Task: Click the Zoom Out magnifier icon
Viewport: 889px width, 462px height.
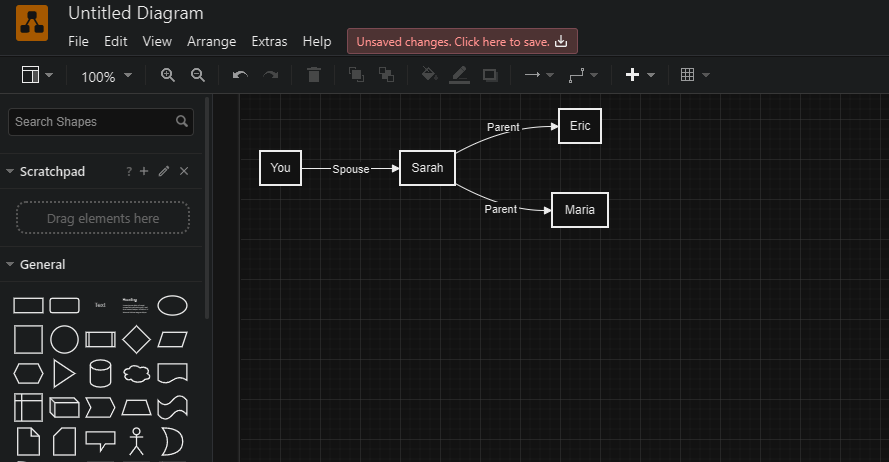Action: (198, 75)
